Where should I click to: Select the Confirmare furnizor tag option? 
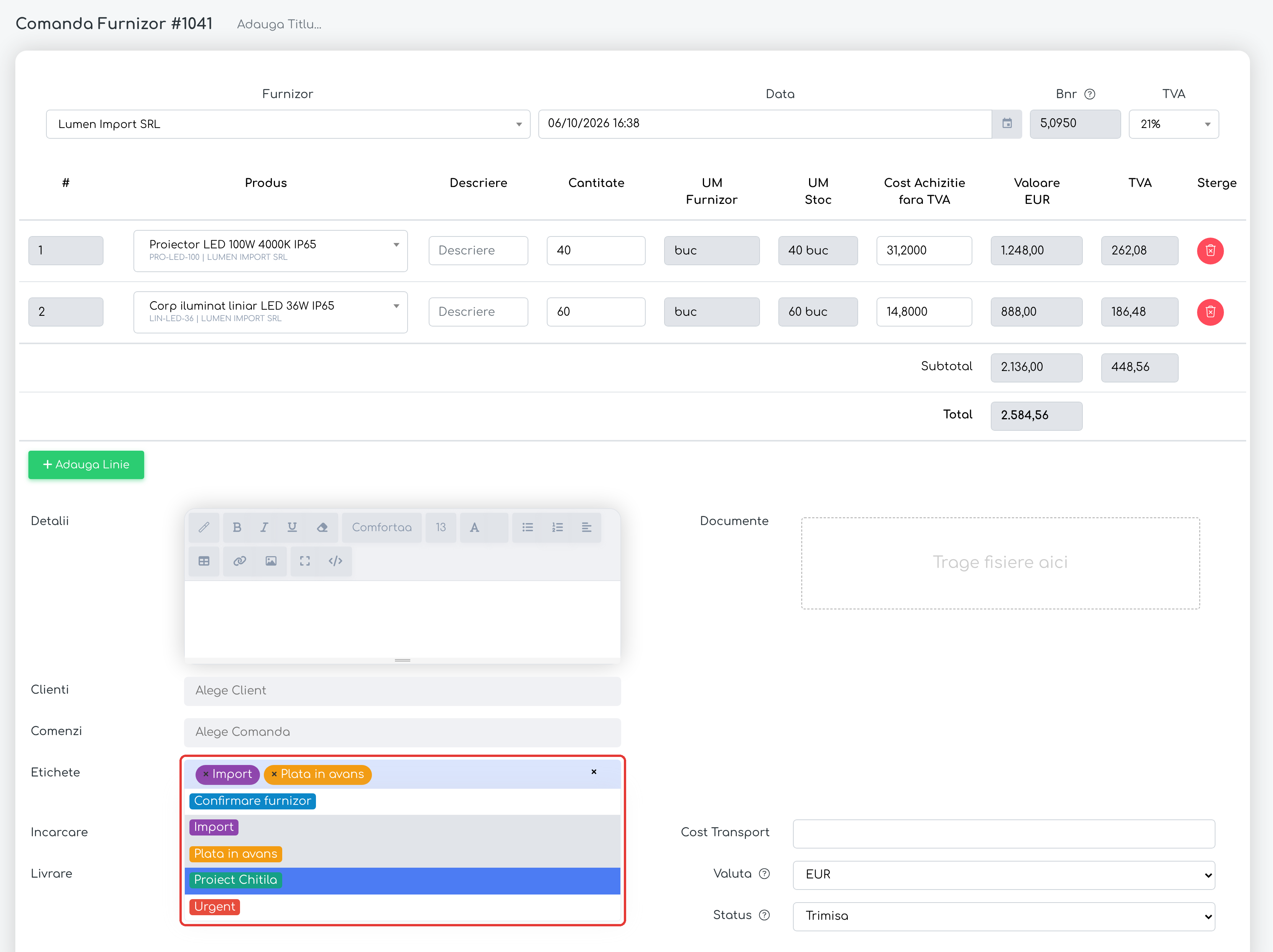[x=402, y=801]
